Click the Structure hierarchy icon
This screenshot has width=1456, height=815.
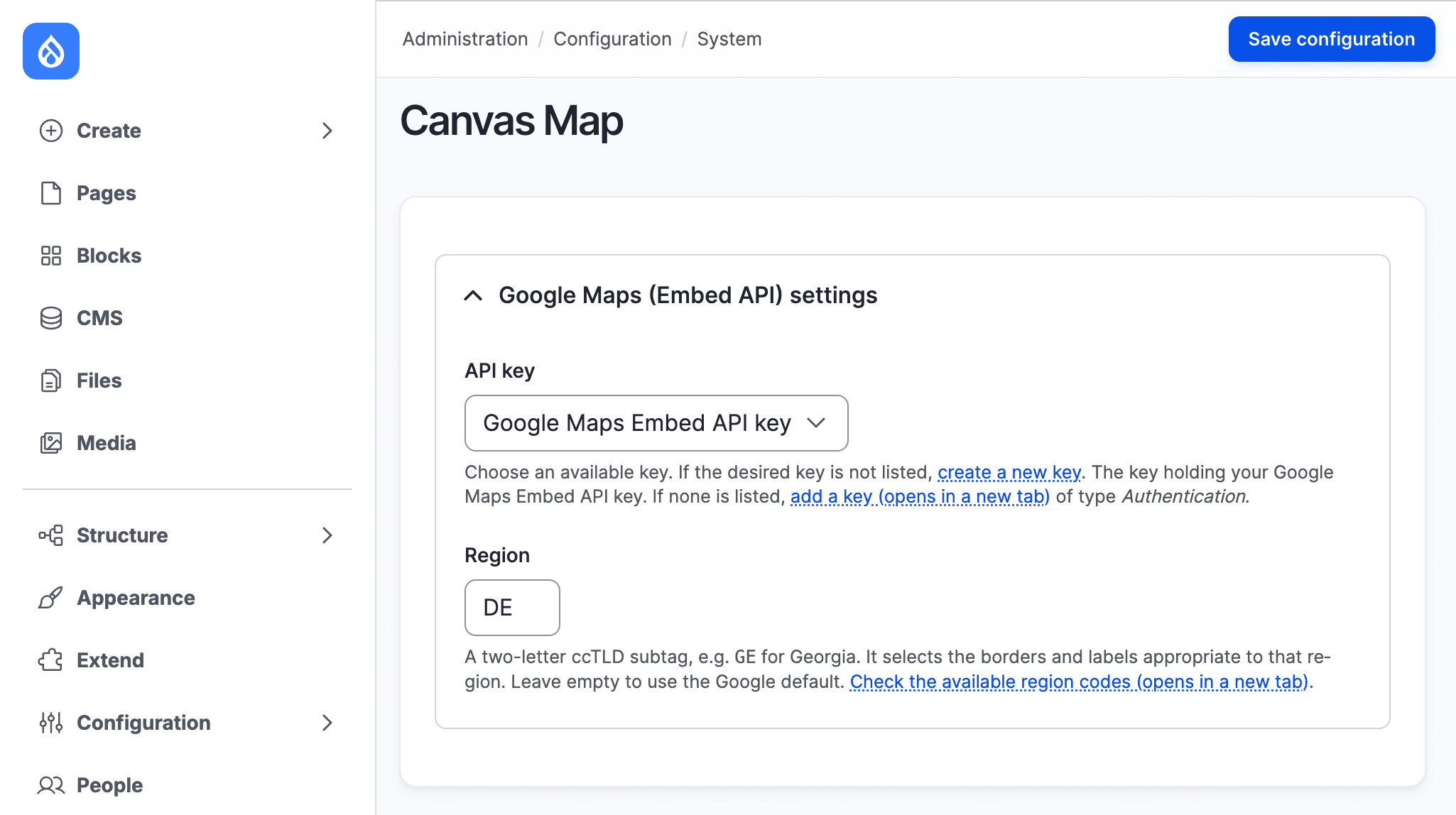51,535
